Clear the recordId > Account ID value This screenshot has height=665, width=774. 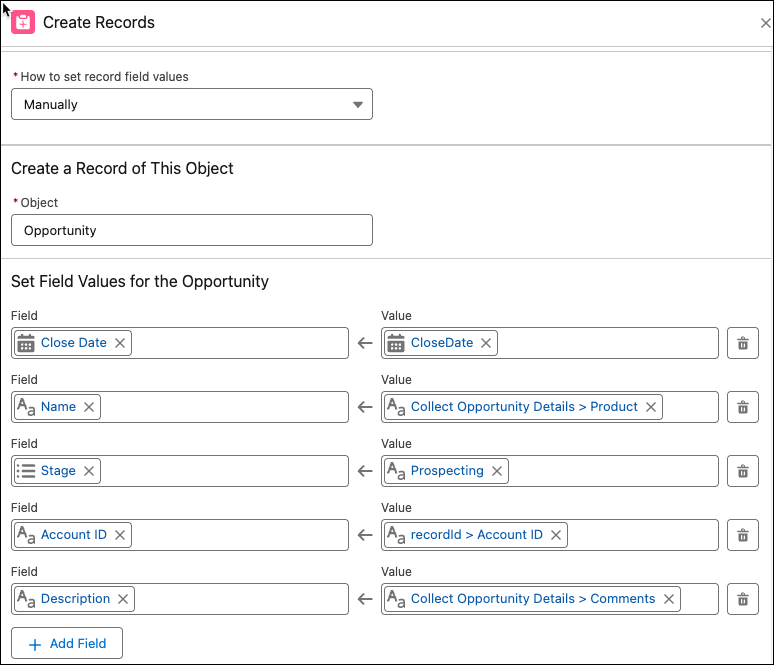pos(556,535)
